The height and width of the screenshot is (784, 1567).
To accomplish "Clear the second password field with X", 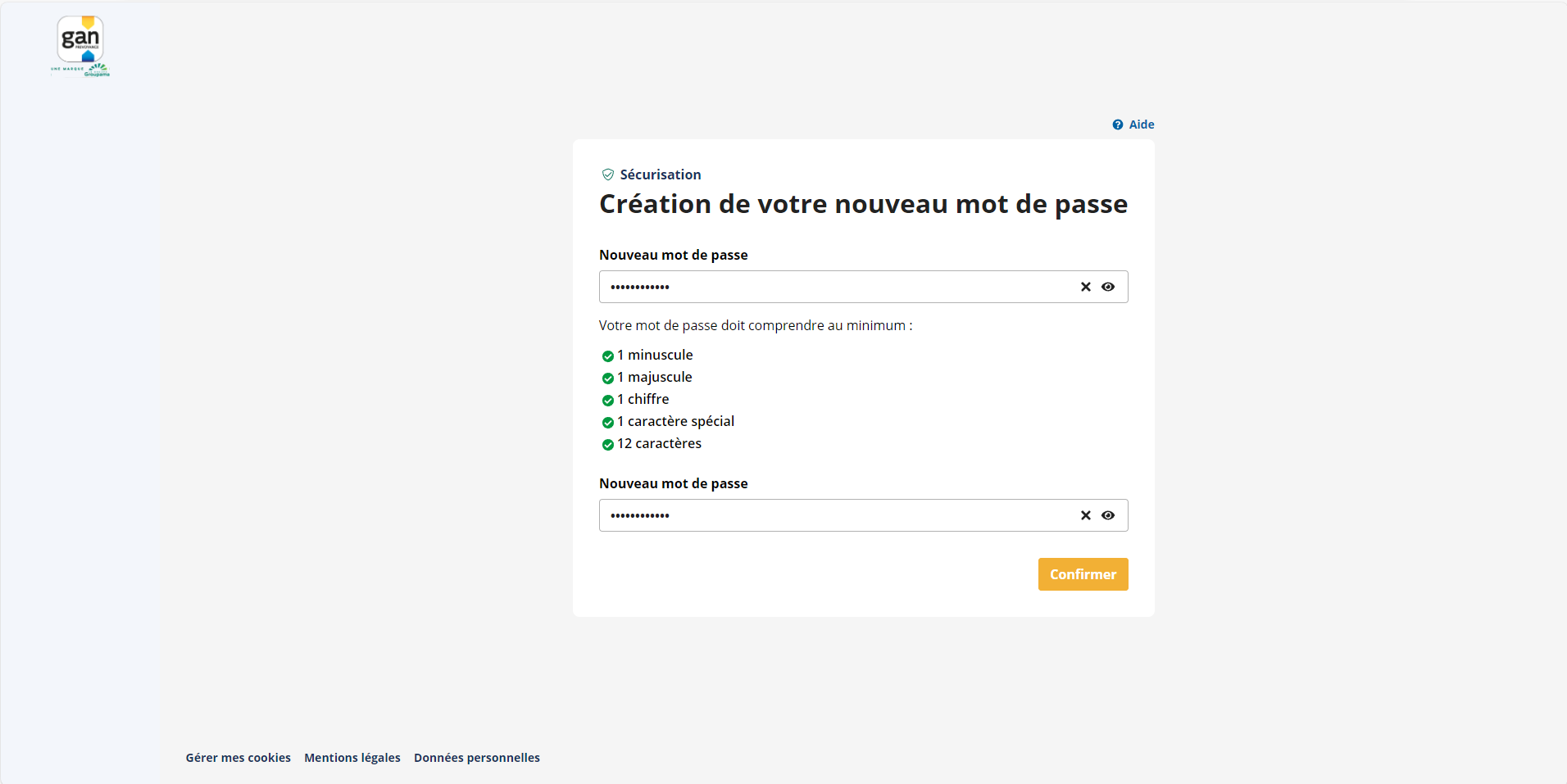I will tap(1085, 515).
